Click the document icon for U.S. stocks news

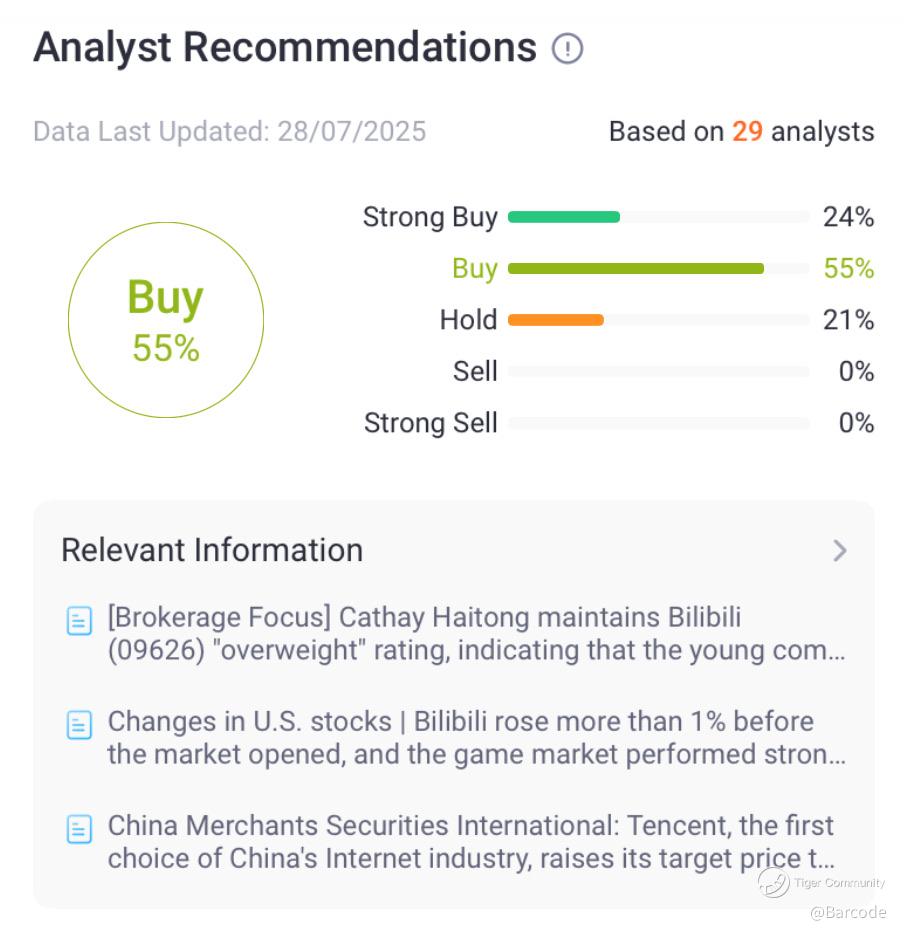point(79,725)
